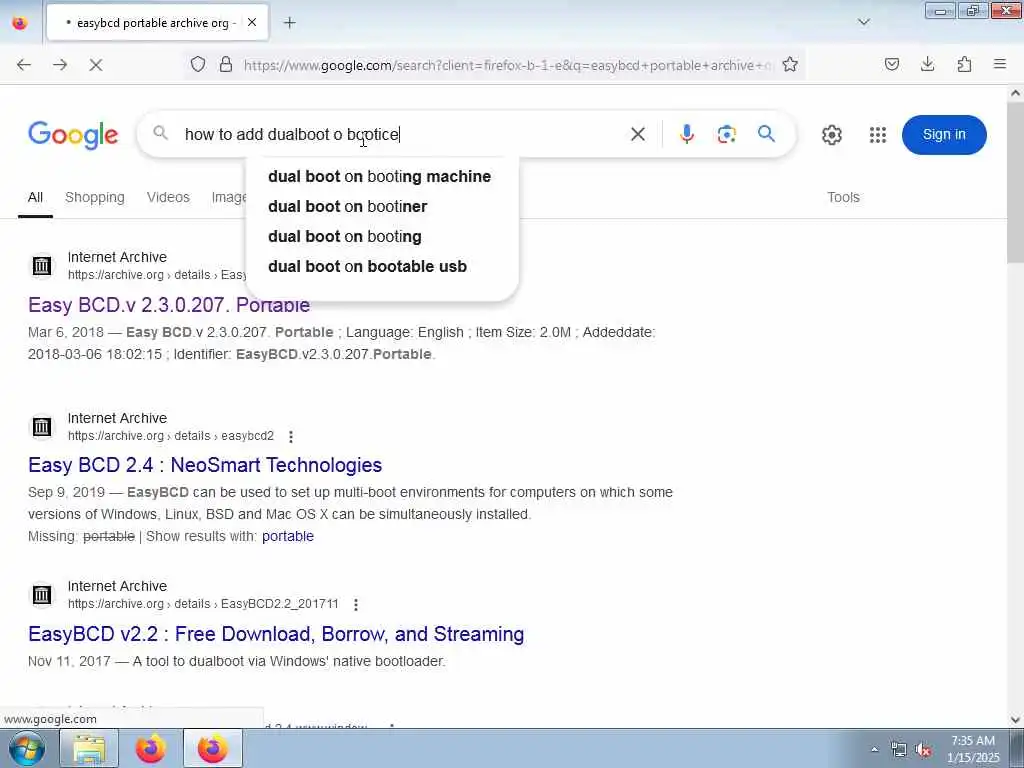View site info via the padlock icon

[226, 64]
